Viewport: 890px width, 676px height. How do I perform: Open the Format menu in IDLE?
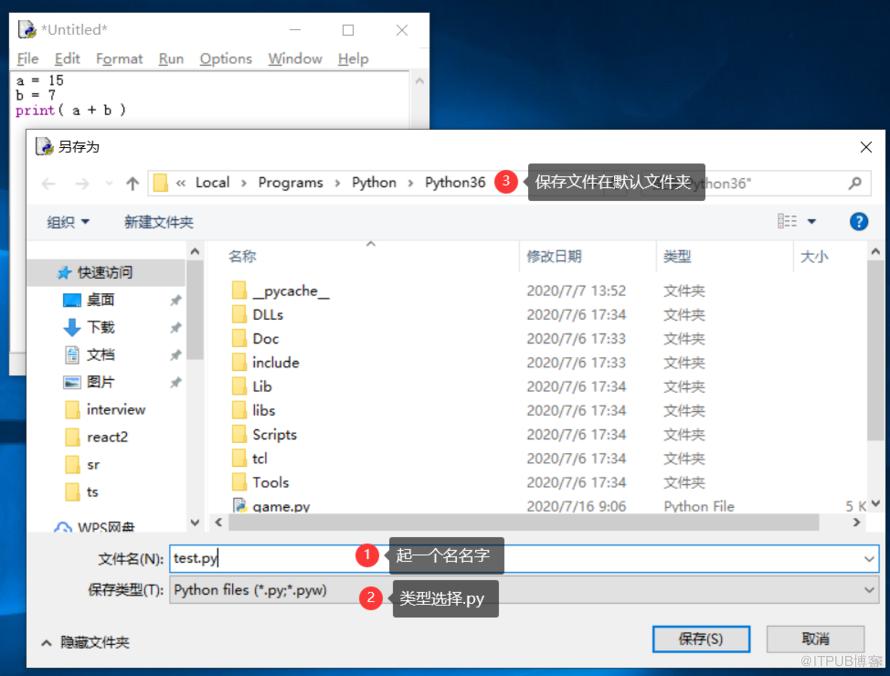coord(119,59)
